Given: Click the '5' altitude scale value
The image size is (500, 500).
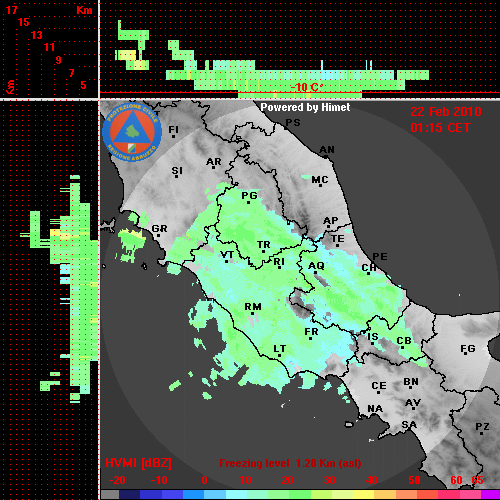Looking at the screenshot, I should click(x=83, y=85).
